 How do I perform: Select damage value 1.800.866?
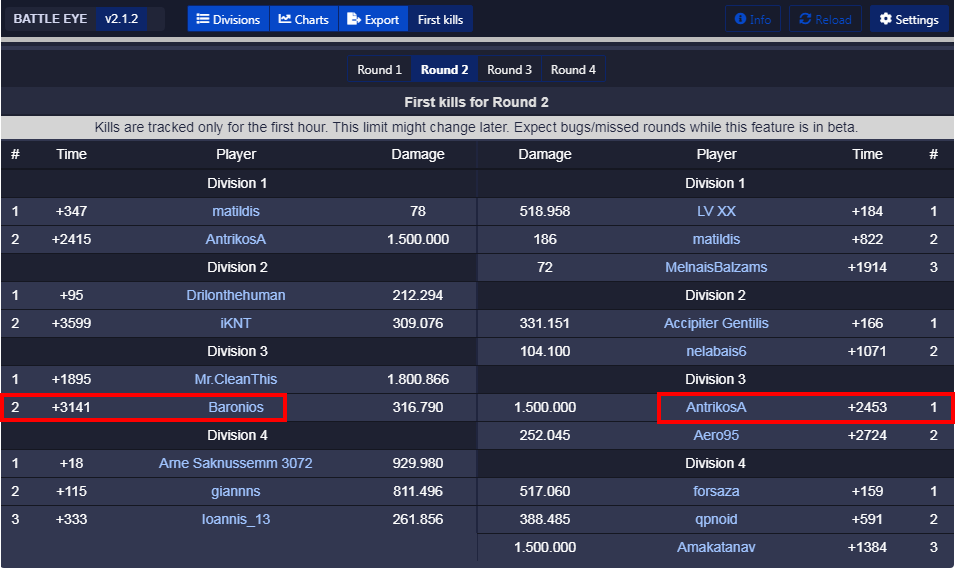[x=418, y=379]
